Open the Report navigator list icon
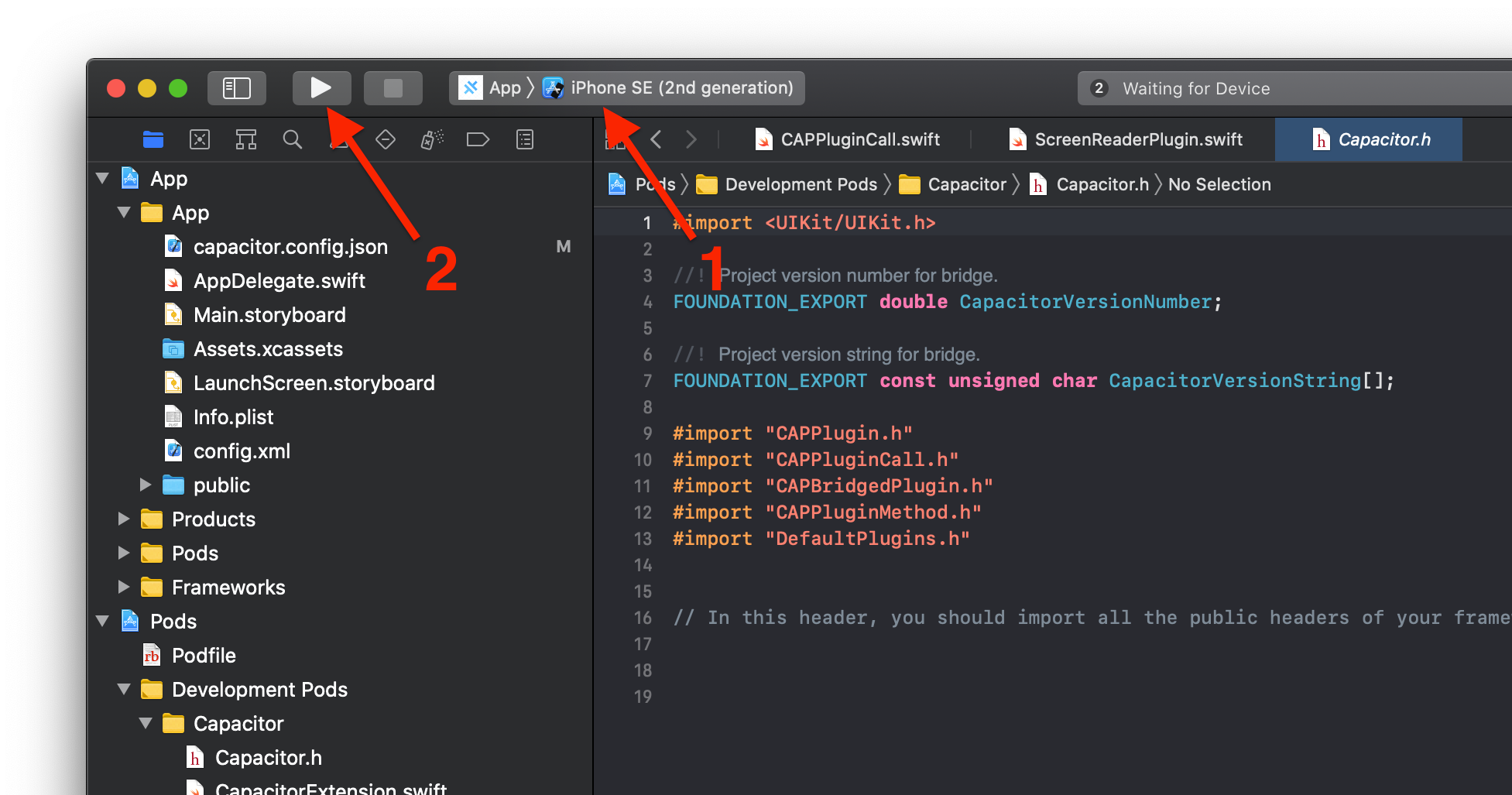This screenshot has width=1512, height=795. coord(524,139)
